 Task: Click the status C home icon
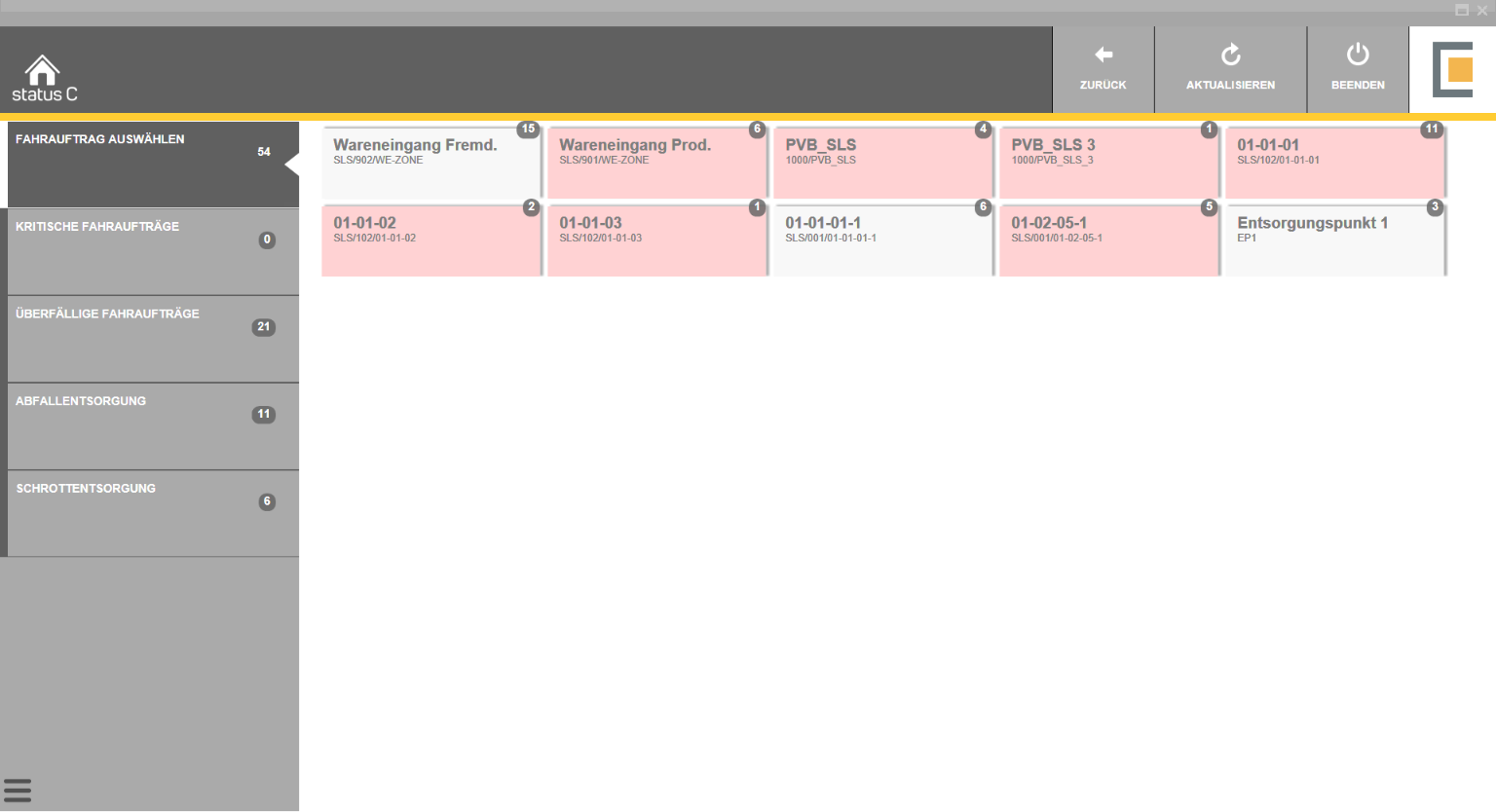42,70
